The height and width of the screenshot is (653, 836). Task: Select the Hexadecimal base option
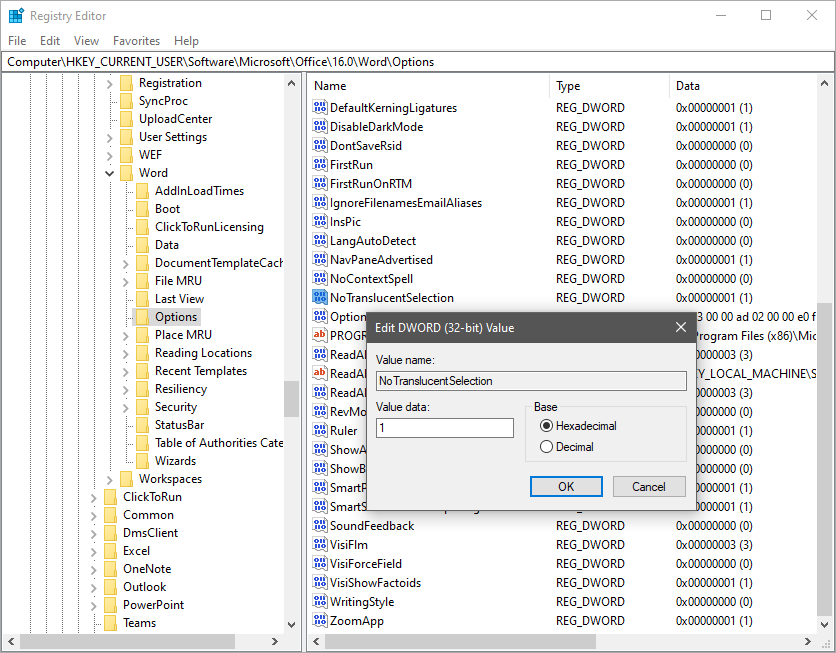[x=578, y=426]
